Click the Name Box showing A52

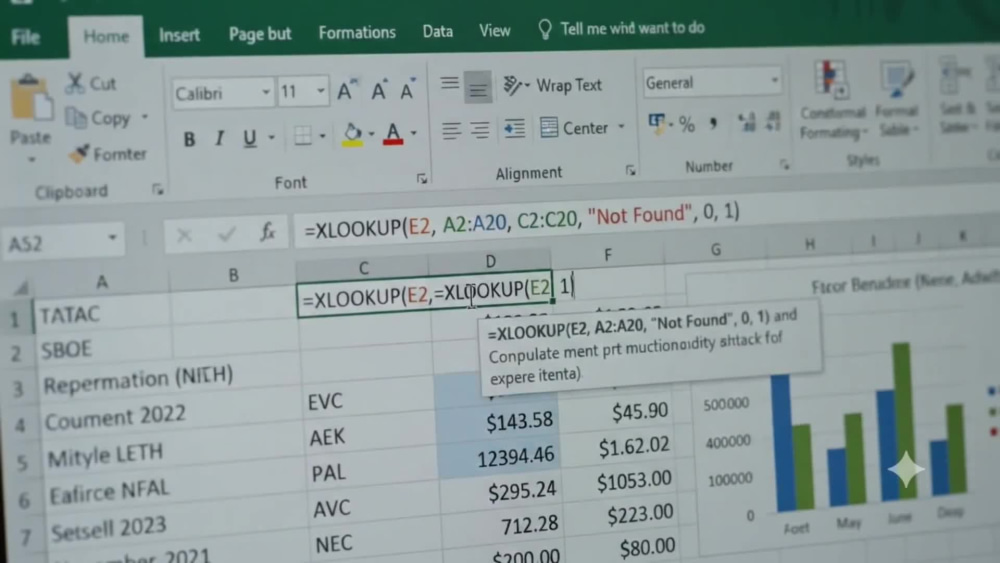coord(62,242)
